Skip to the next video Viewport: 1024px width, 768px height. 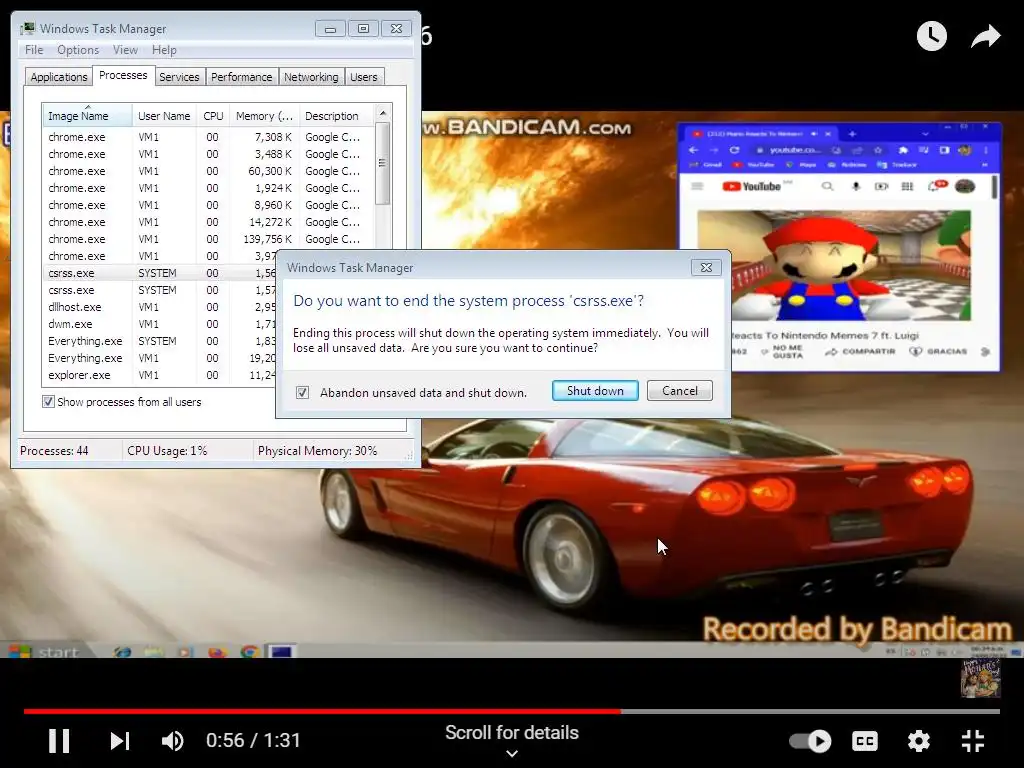pyautogui.click(x=120, y=741)
